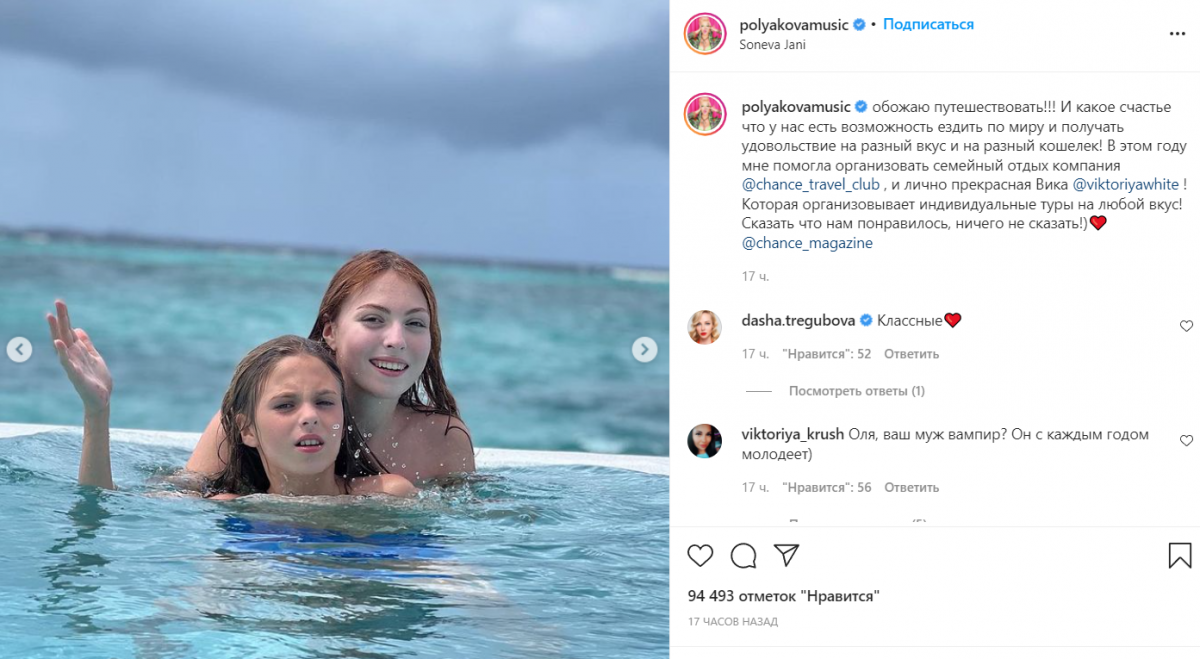1200x659 pixels.
Task: Open @chance_travel_club mention link
Action: click(811, 184)
